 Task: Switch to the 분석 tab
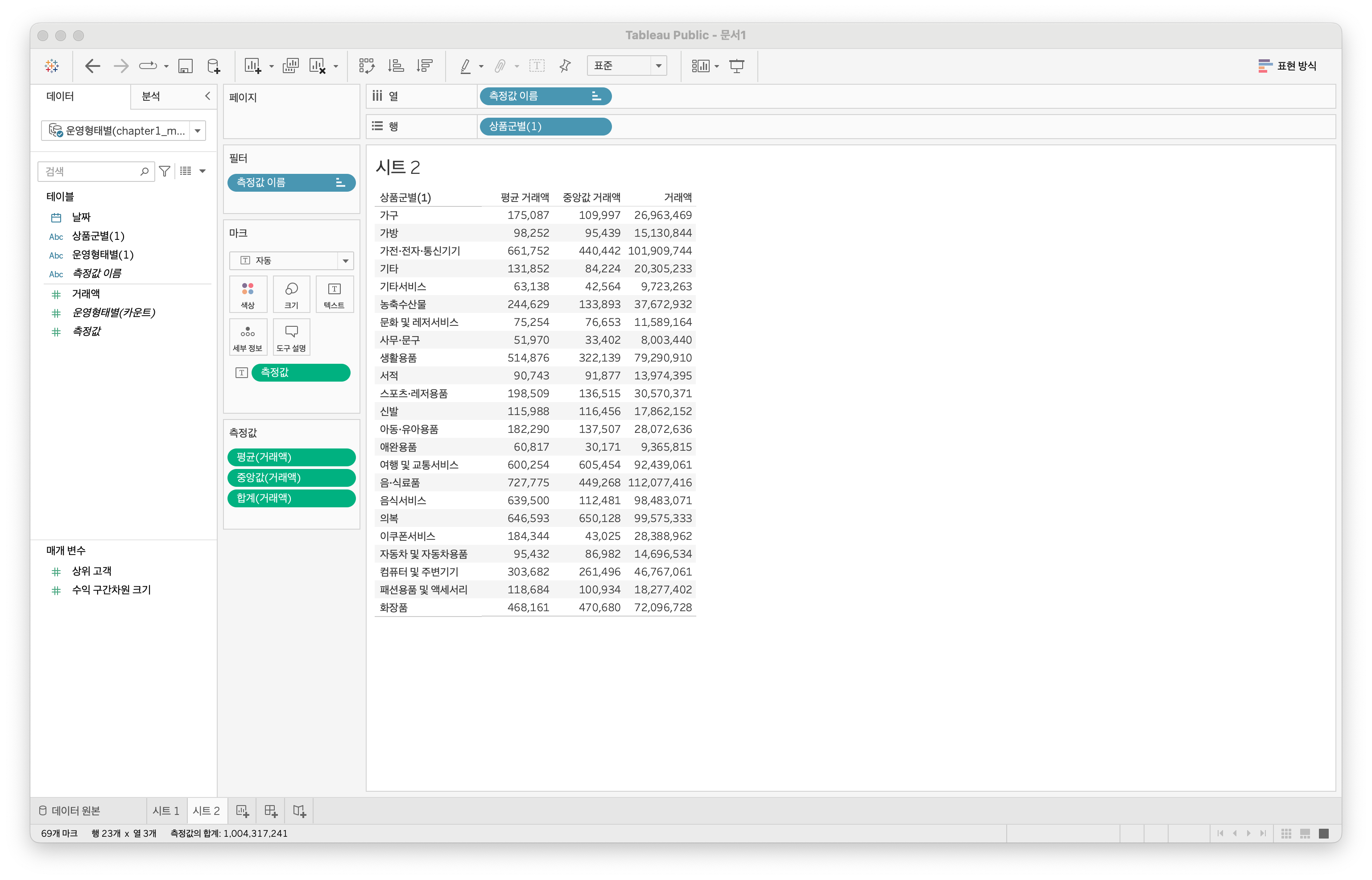151,97
